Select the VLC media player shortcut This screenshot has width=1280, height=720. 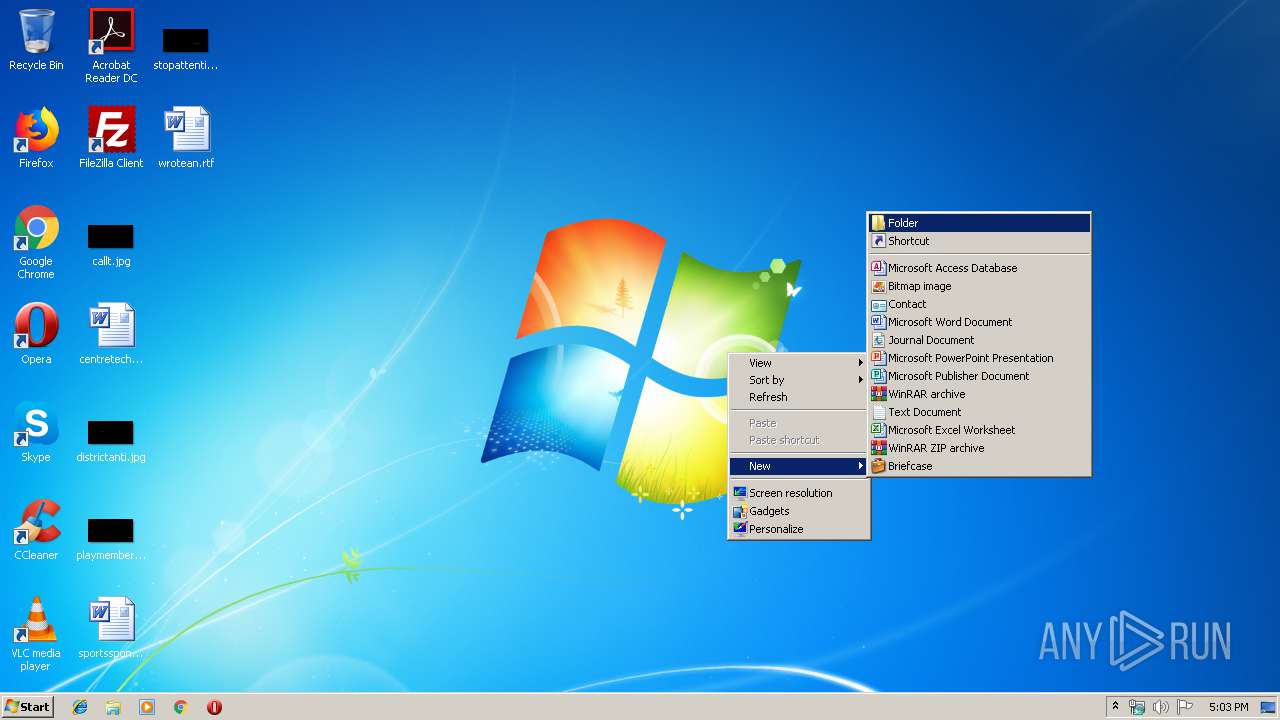click(x=36, y=634)
